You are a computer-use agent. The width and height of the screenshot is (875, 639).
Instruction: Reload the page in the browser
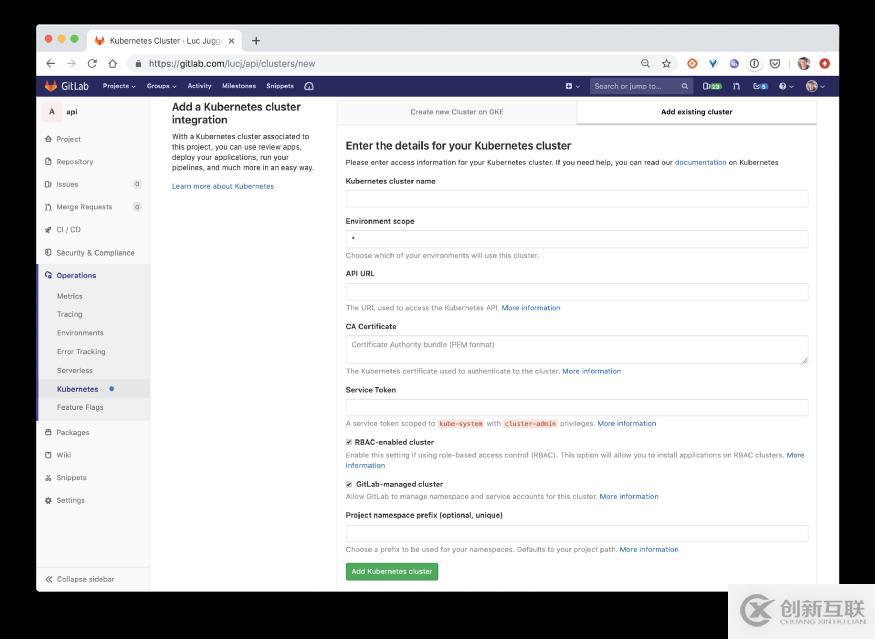click(x=92, y=63)
